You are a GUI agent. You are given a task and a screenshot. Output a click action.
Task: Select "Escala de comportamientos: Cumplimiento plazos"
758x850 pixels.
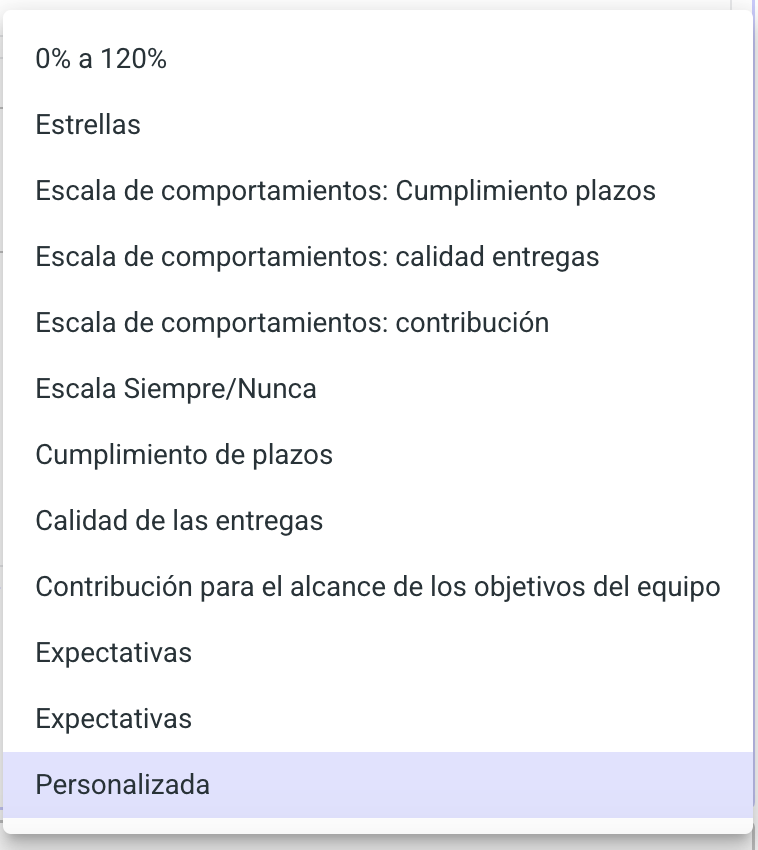pyautogui.click(x=345, y=191)
